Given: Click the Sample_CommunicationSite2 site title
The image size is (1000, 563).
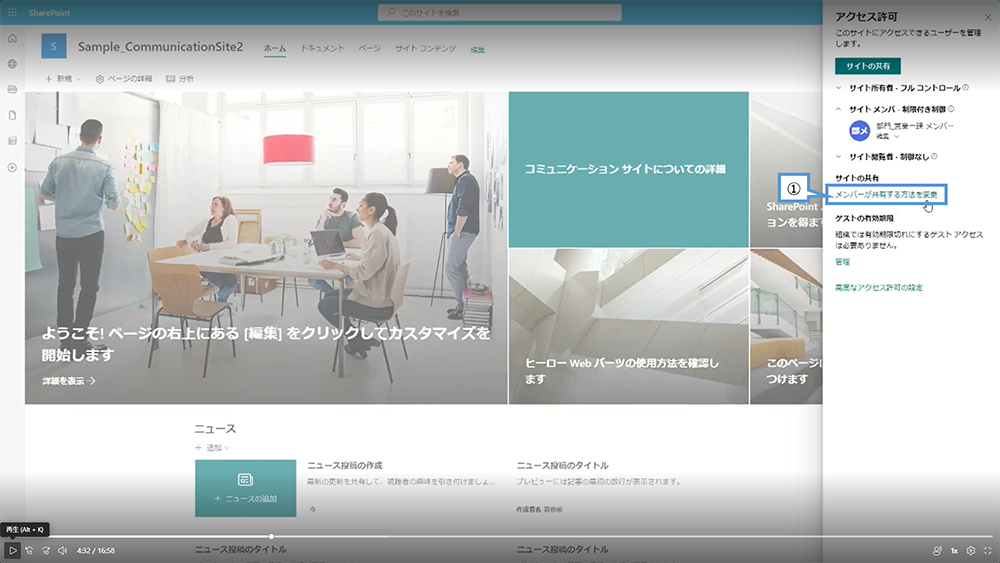Looking at the screenshot, I should click(x=160, y=47).
